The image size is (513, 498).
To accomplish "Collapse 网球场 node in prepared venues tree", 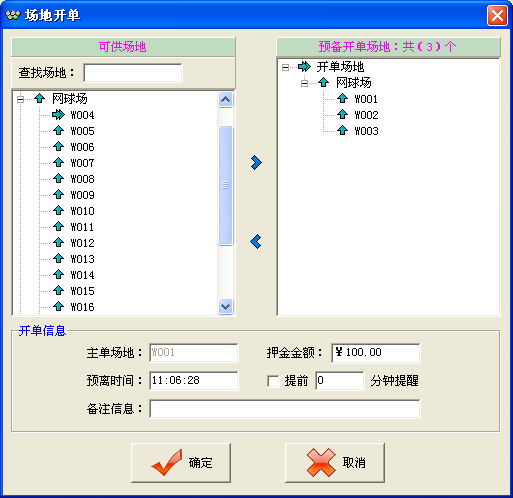I will coord(304,83).
